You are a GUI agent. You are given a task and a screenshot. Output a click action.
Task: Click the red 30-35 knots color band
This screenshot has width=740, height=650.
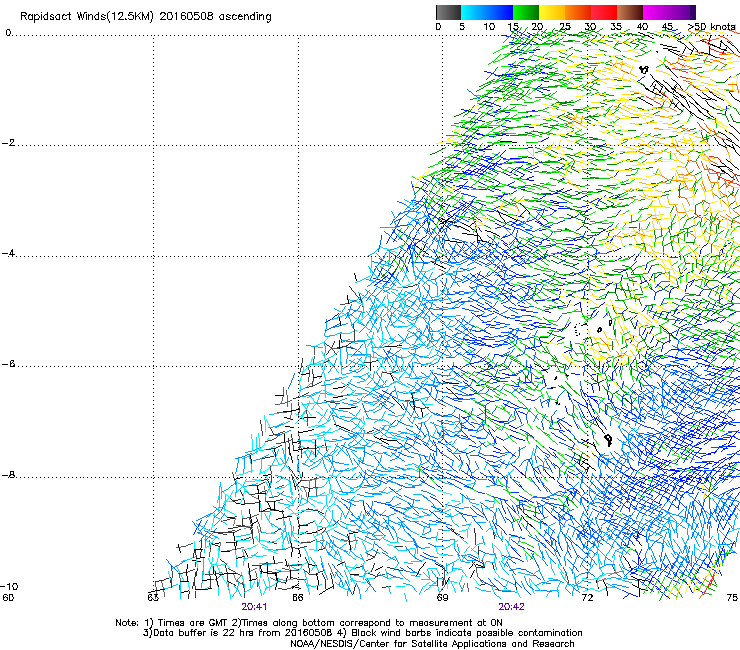click(x=604, y=12)
